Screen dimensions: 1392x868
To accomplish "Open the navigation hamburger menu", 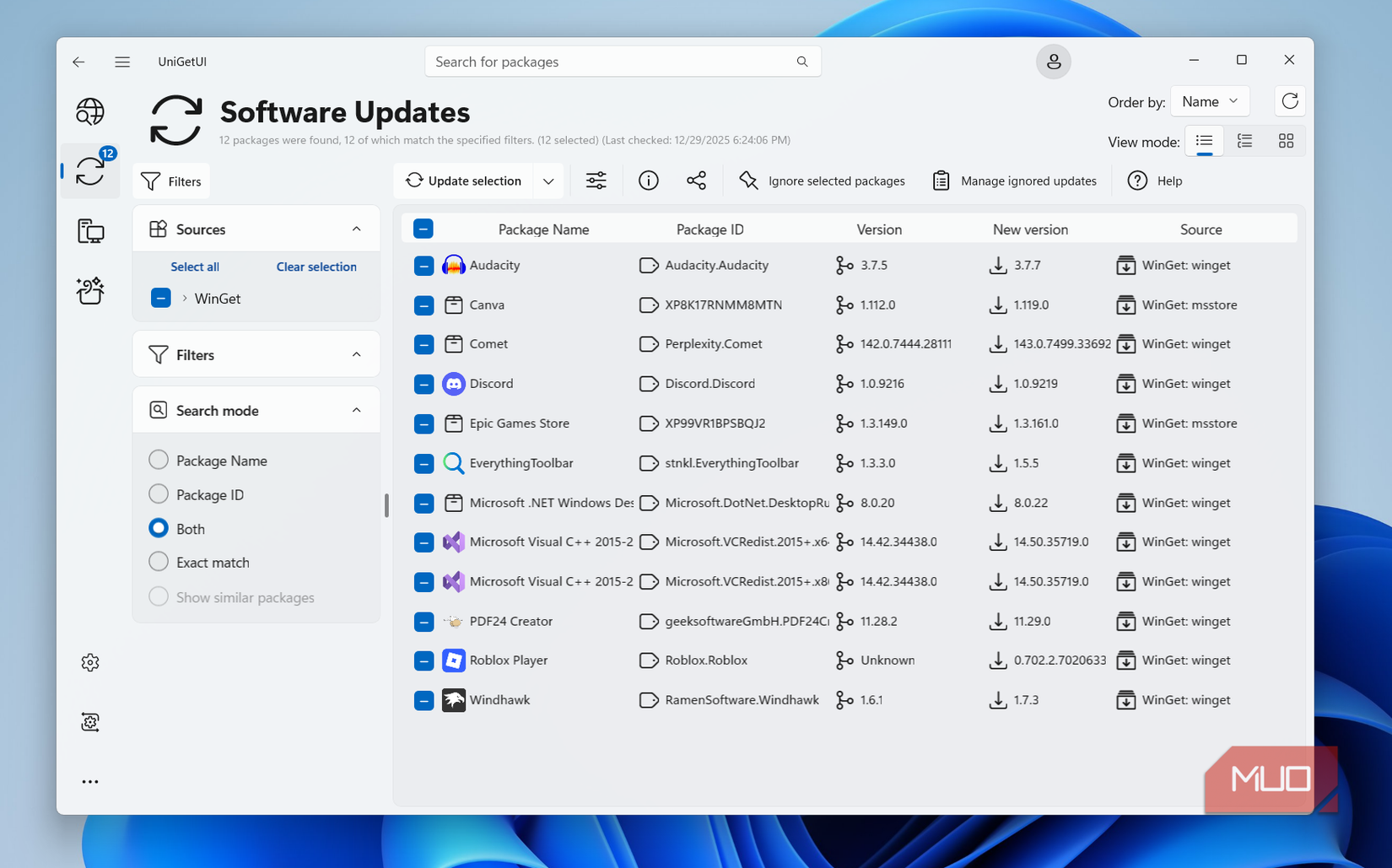I will (121, 61).
